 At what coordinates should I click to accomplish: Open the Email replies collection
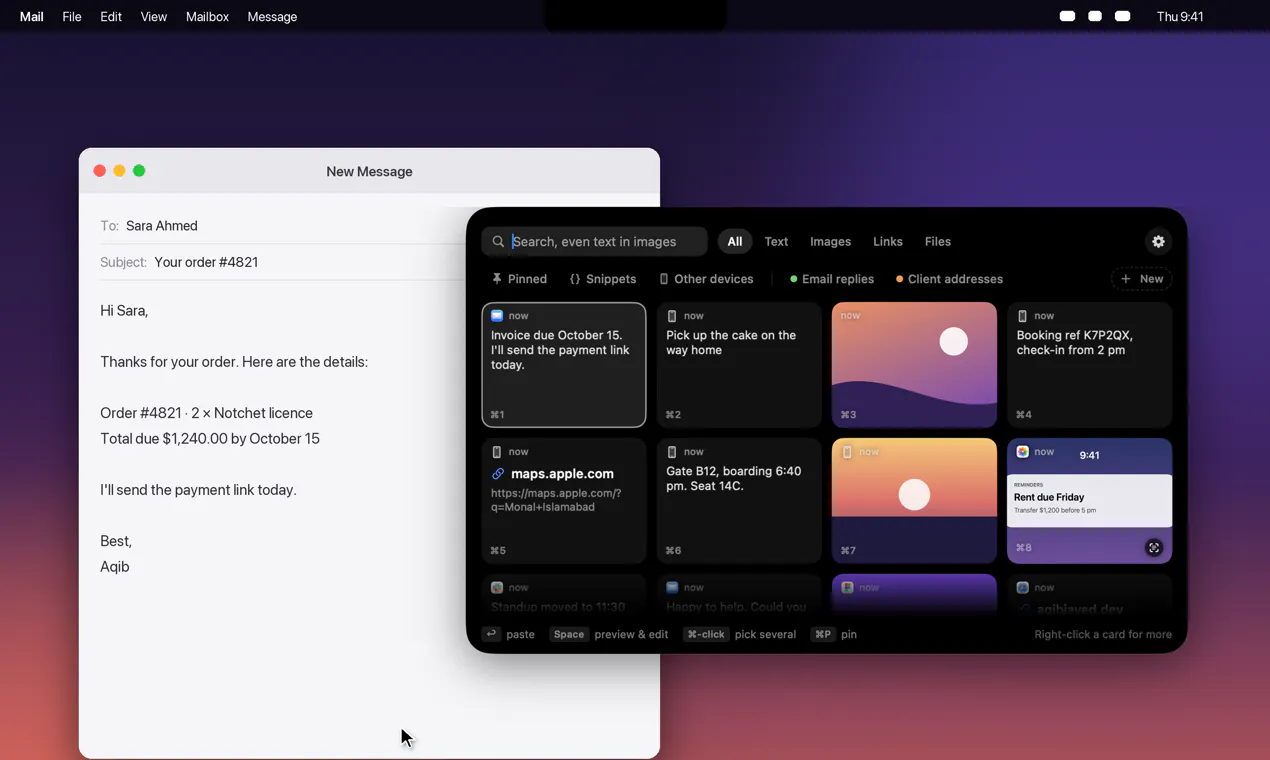tap(832, 279)
